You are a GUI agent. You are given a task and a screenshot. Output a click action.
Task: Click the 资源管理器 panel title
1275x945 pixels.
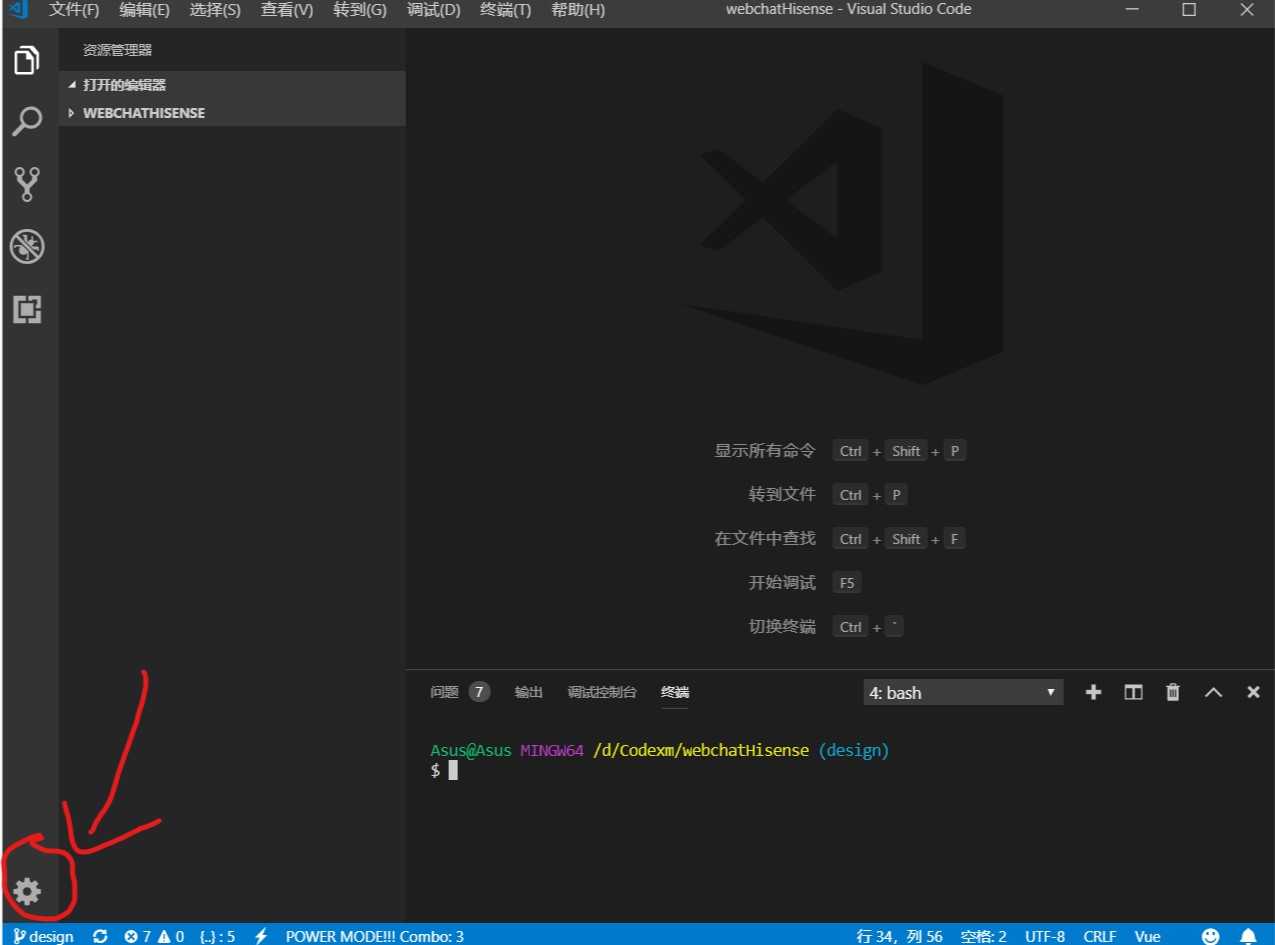(118, 50)
